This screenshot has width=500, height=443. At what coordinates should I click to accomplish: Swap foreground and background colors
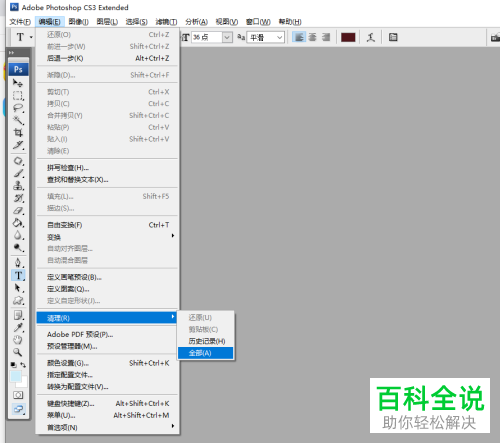point(23,365)
